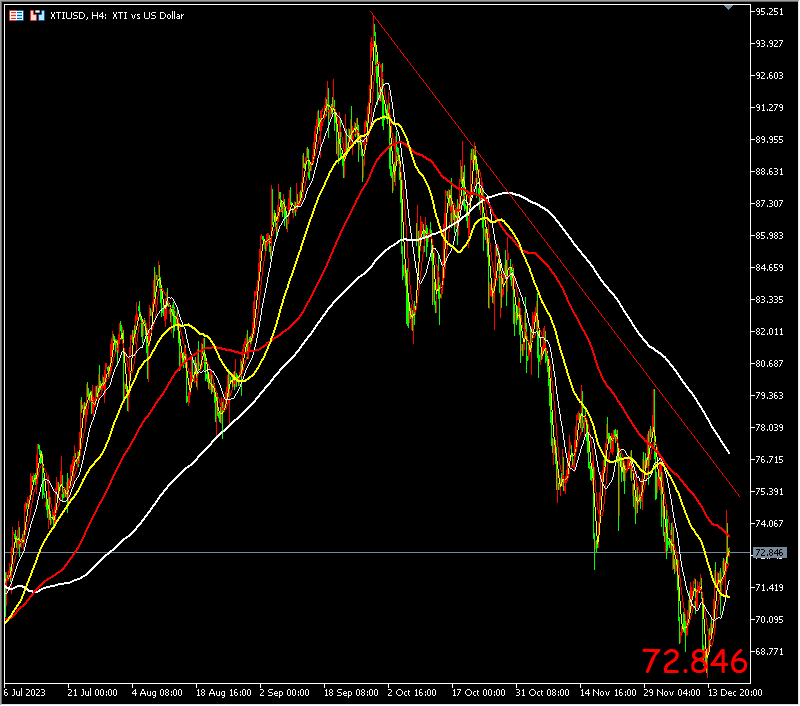
Task: Click price level 71.419 on the scale
Action: (x=769, y=588)
